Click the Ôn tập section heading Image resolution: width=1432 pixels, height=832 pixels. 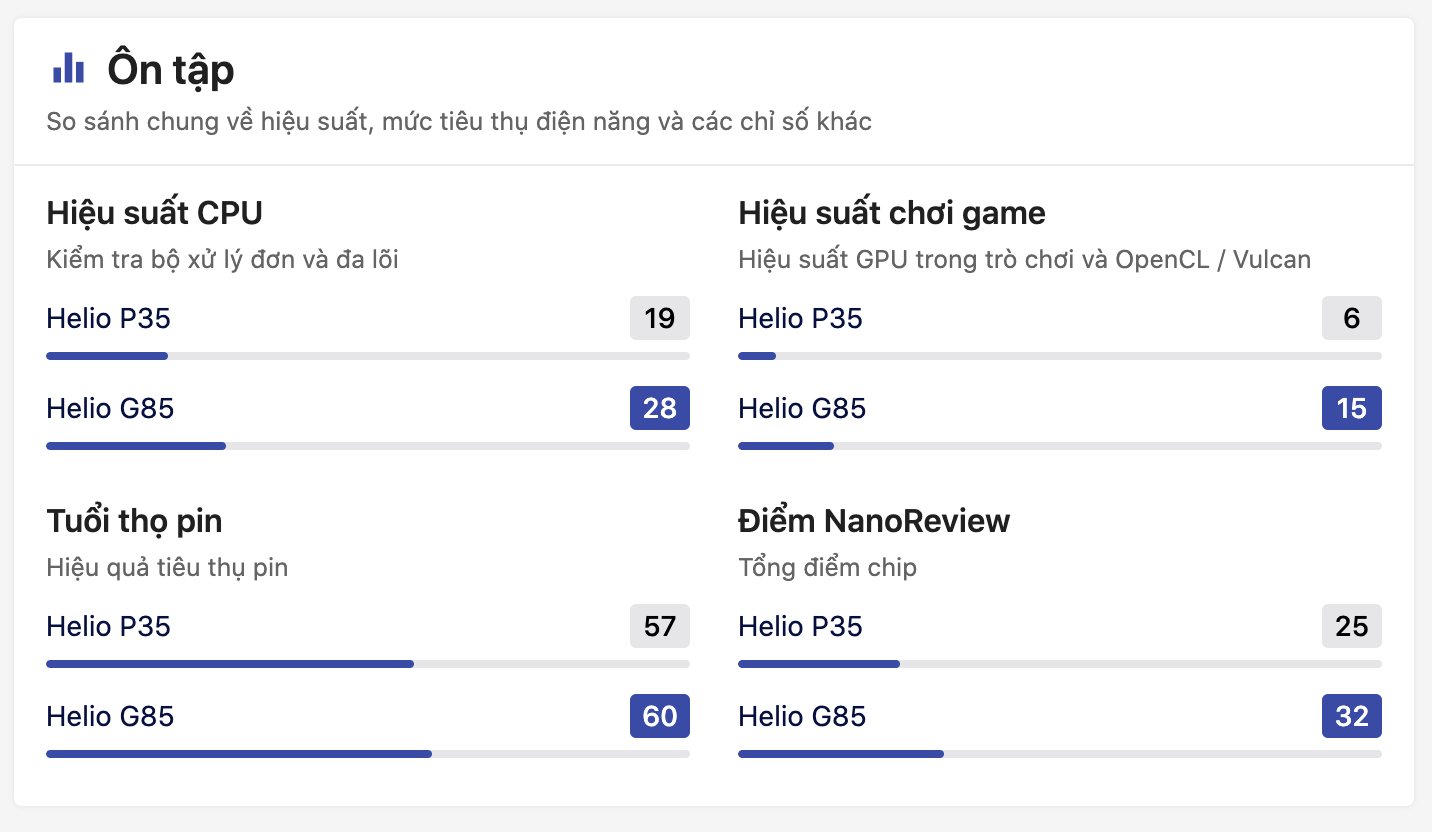[171, 70]
